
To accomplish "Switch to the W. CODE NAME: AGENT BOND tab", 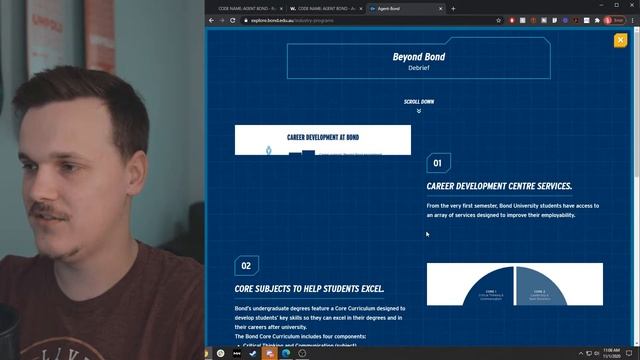I will tap(326, 9).
